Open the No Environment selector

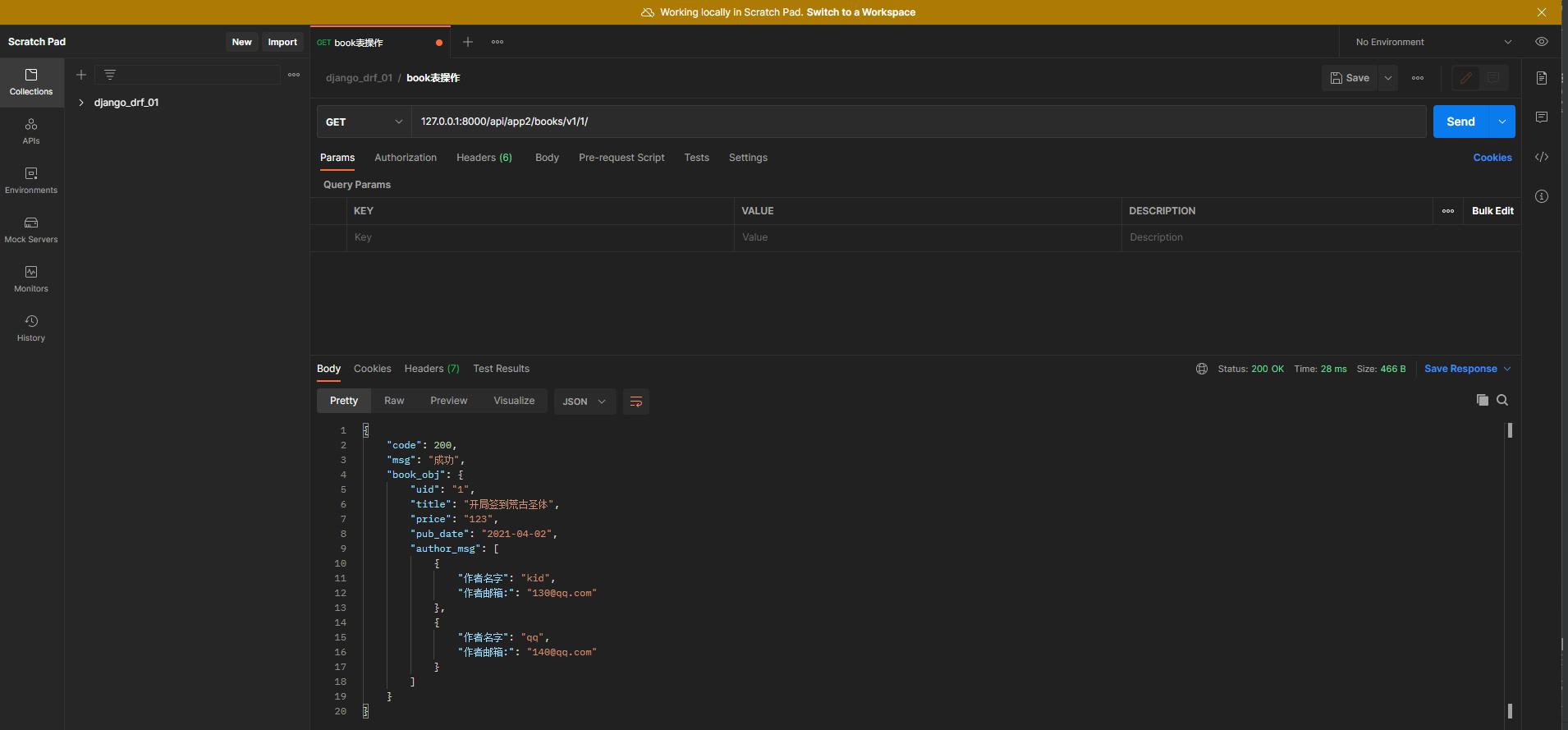(x=1433, y=42)
